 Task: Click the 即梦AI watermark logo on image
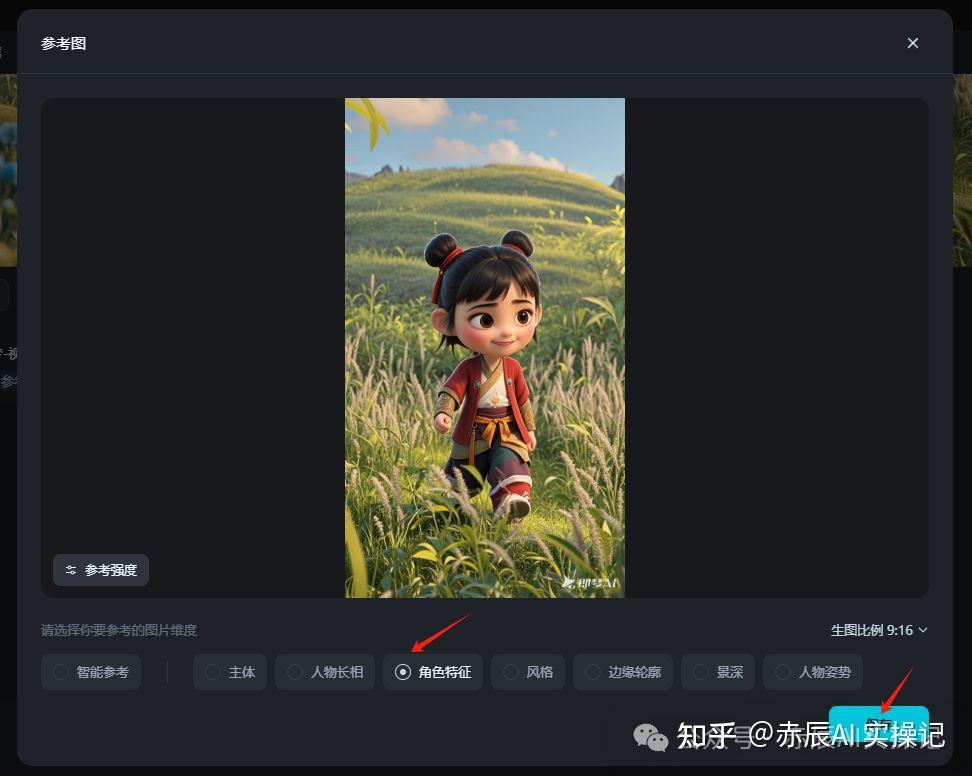tap(590, 583)
